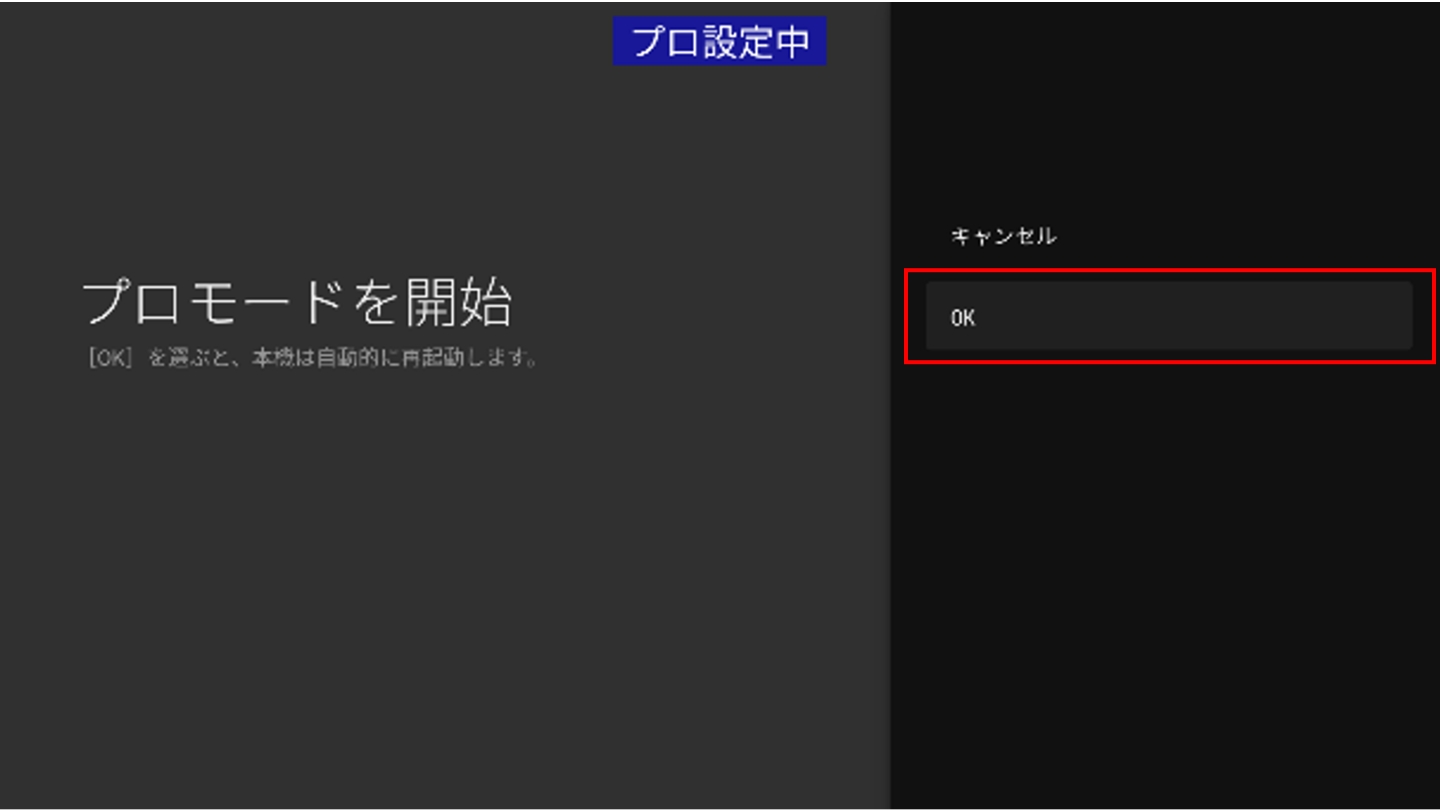This screenshot has height=810, width=1440.
Task: Click プロ at the start of heading
Action: click(130, 302)
